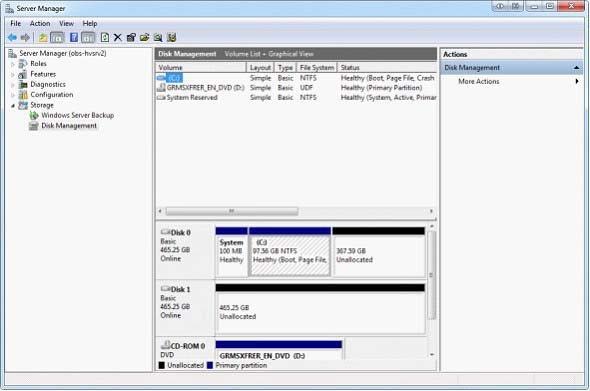This screenshot has height=391, width=590.
Task: Click the open-folder toolbar icon
Action: point(144,38)
